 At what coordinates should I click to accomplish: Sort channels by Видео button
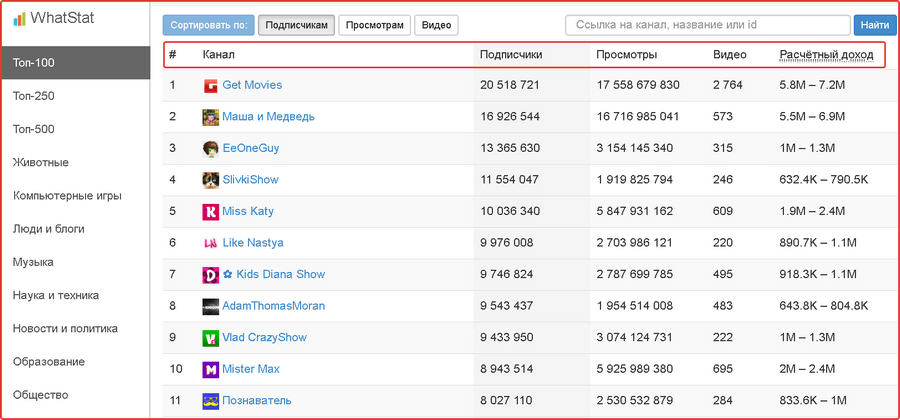[436, 25]
